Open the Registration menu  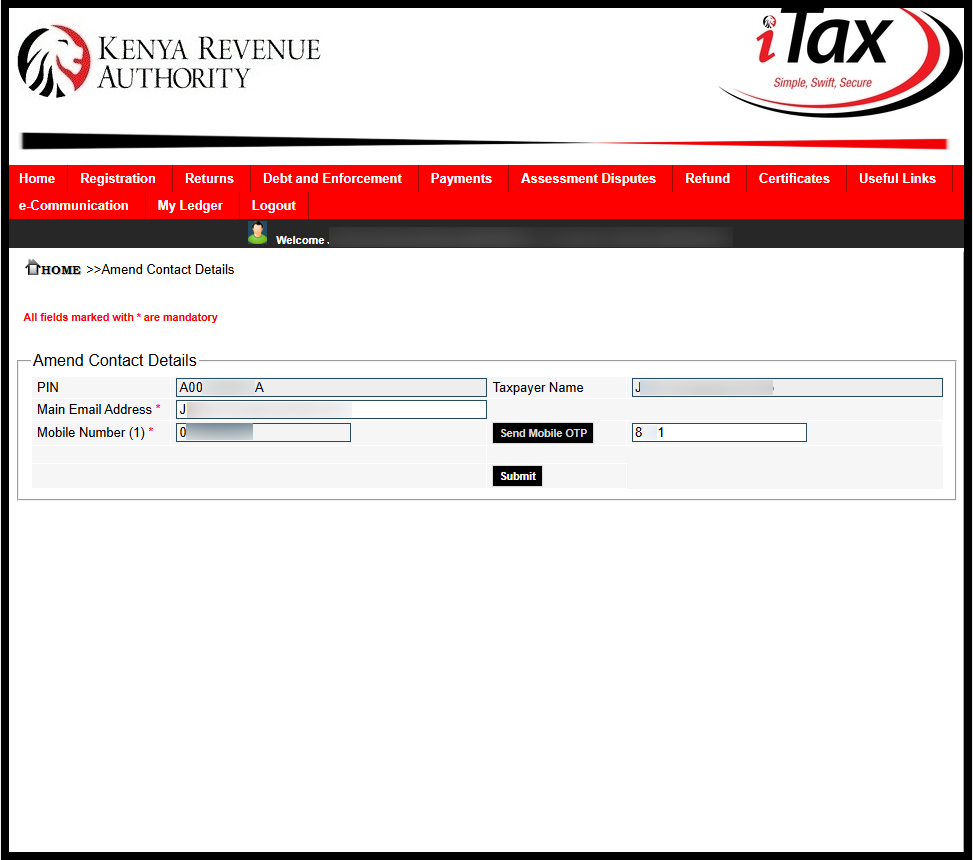click(119, 178)
